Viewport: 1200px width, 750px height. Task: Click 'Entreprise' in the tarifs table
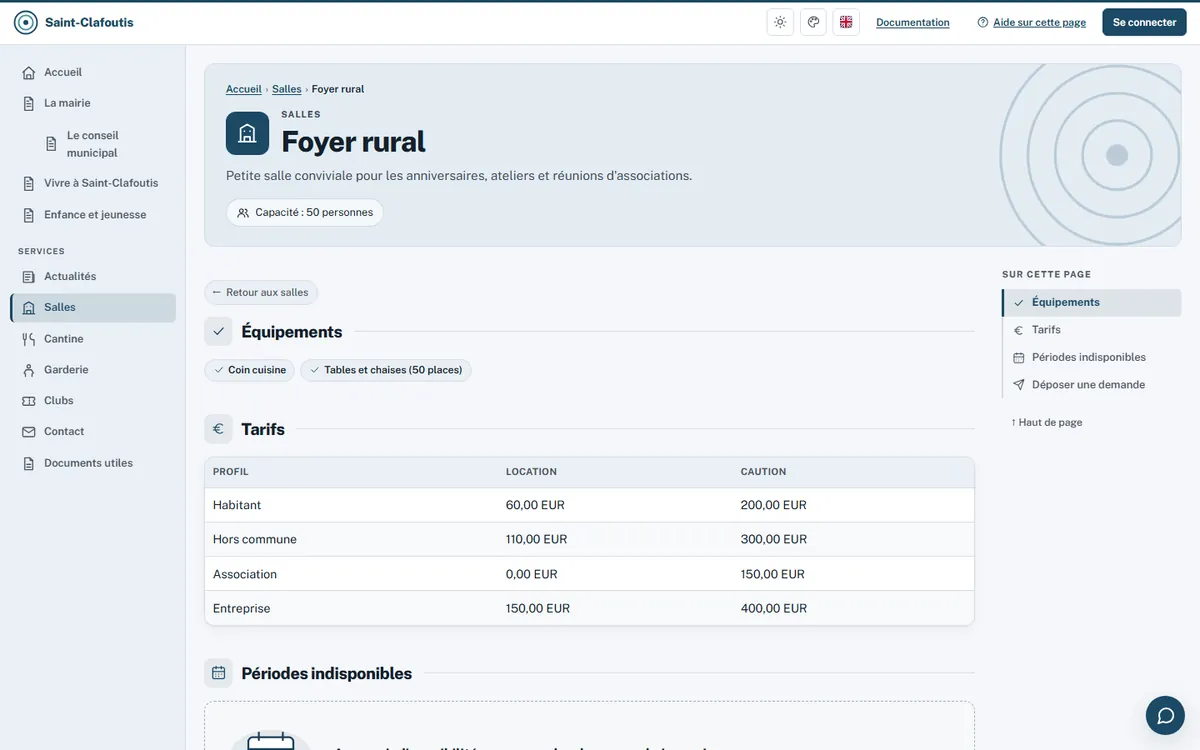[x=242, y=608]
